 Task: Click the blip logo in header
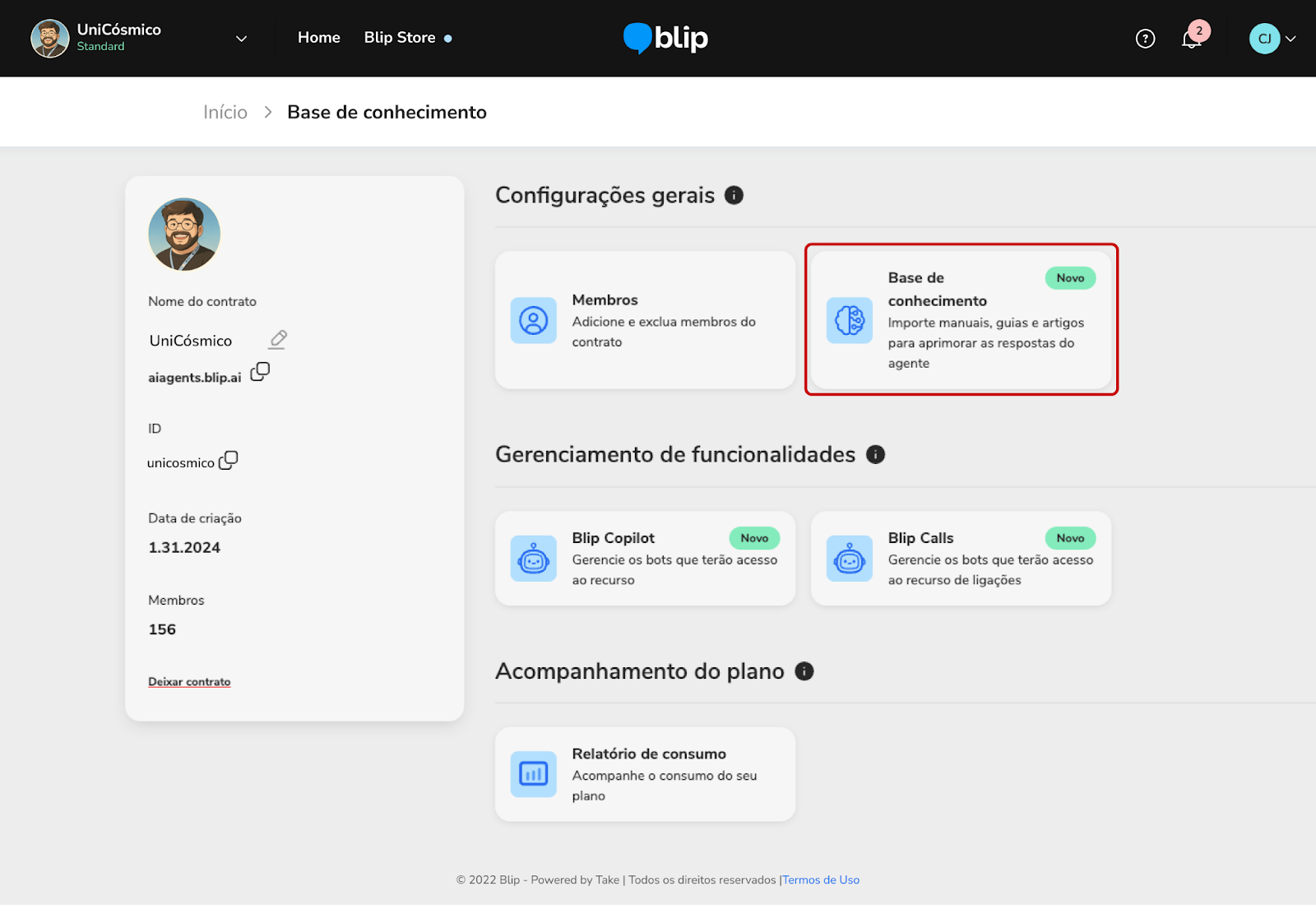pos(665,38)
